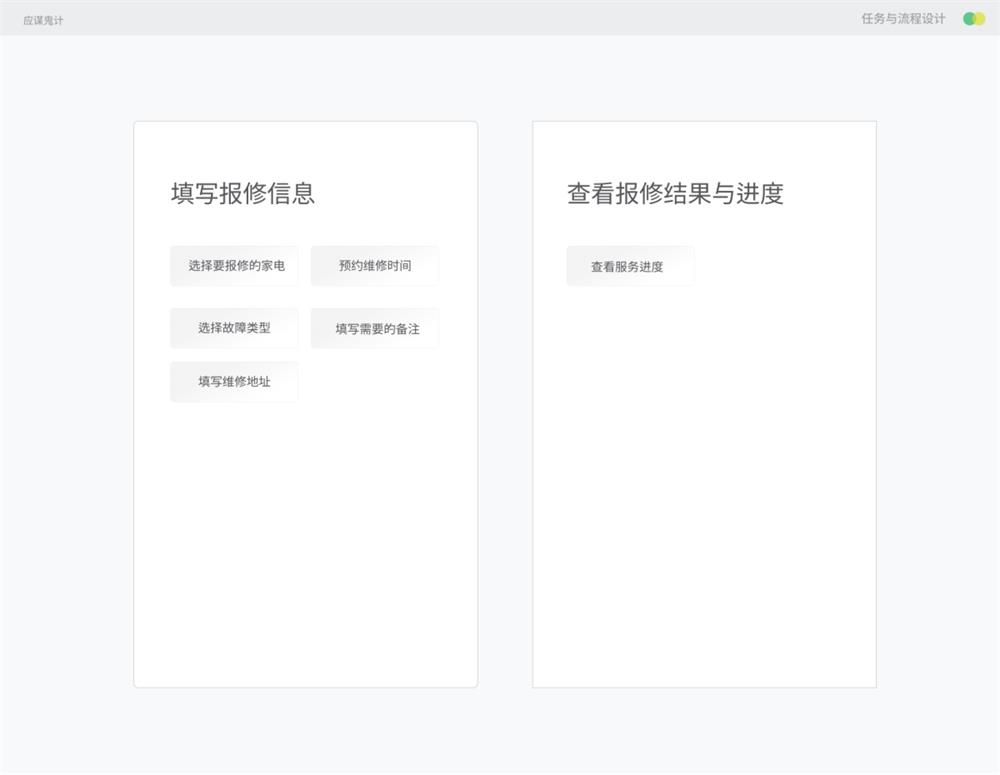Viewport: 1000px width, 775px height.
Task: Open the 预约维修时间 step
Action: click(x=374, y=266)
